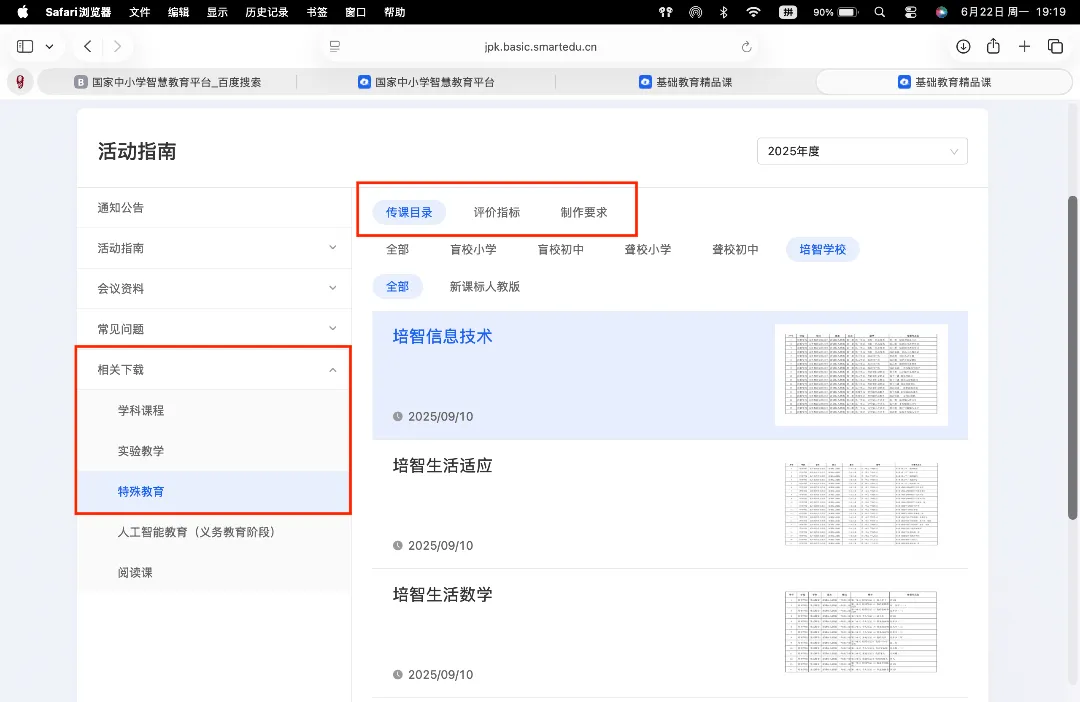Image resolution: width=1080 pixels, height=702 pixels.
Task: Select the 盲校小学 filter tab
Action: point(473,249)
